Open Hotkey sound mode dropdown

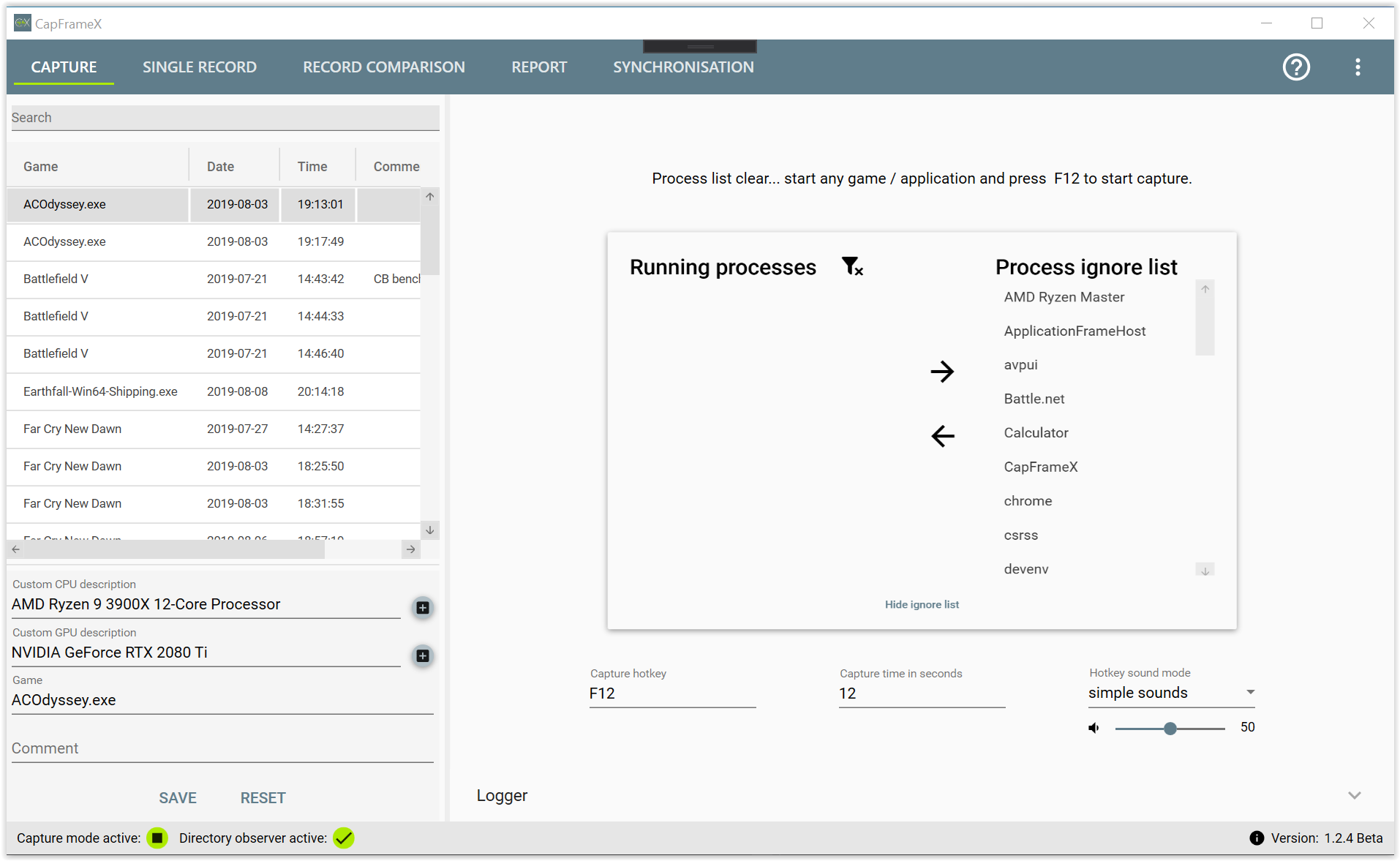click(1171, 693)
